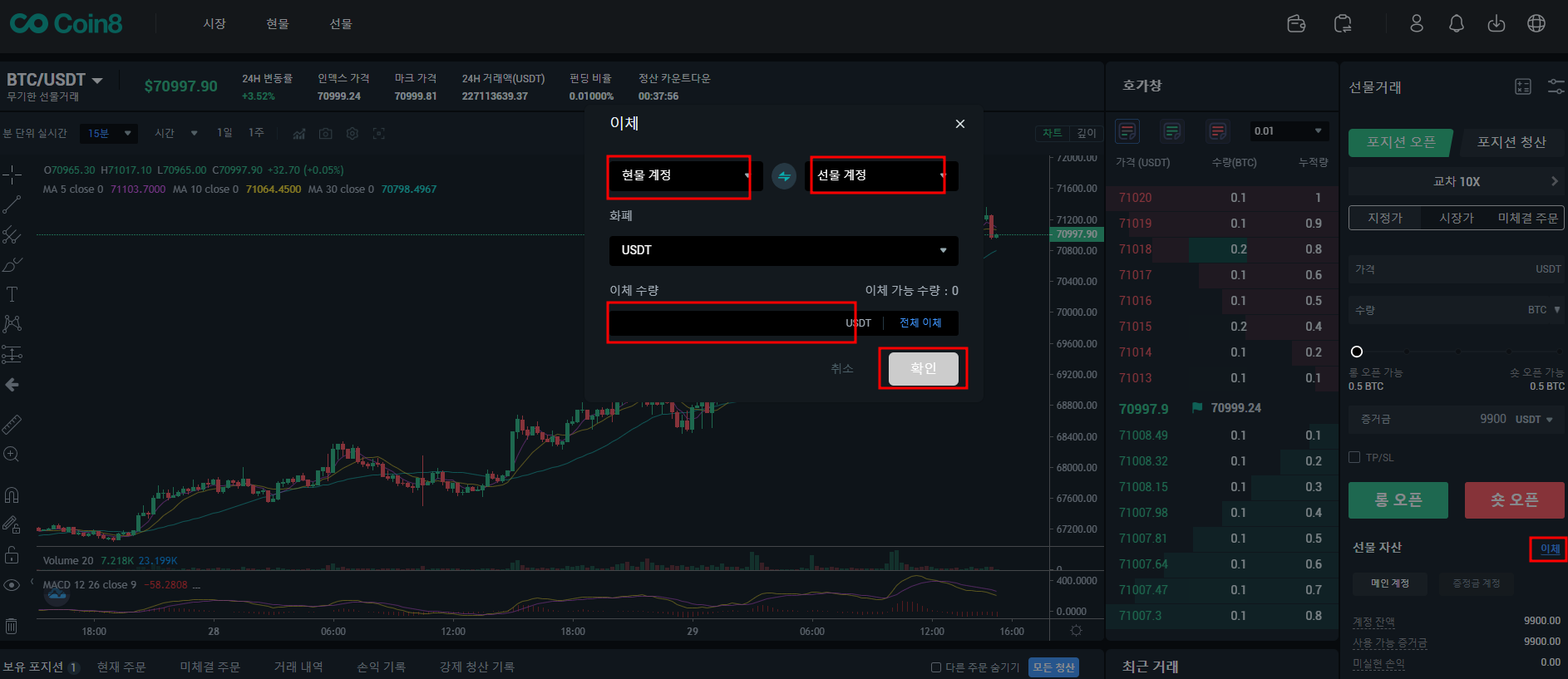Viewport: 1568px width, 679px height.
Task: Toggle the chart drawings visibility eye icon
Action: [x=12, y=585]
